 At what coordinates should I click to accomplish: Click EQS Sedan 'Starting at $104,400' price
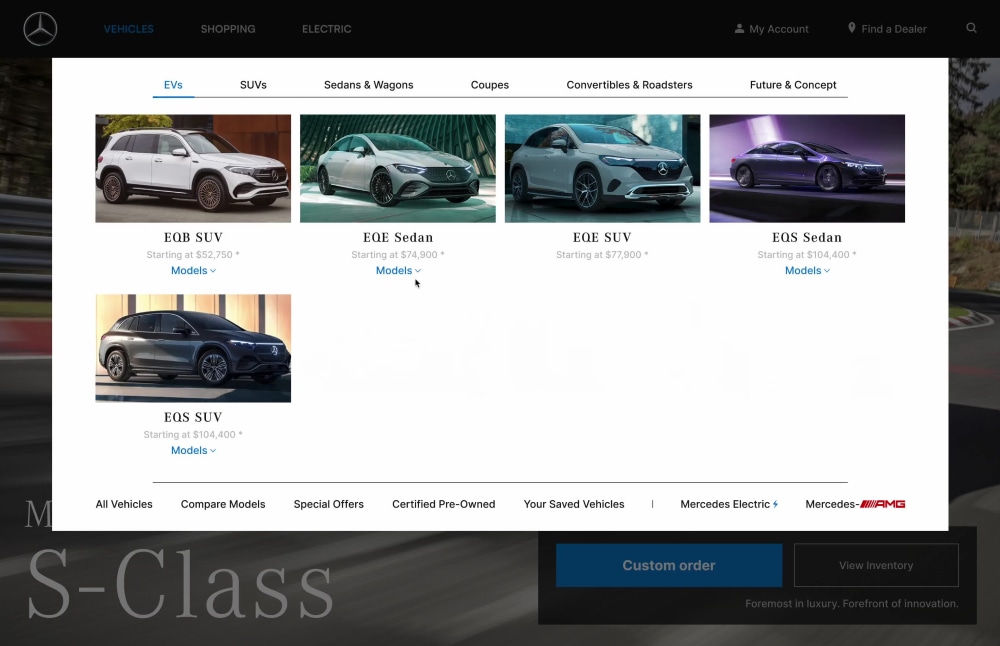(x=807, y=254)
